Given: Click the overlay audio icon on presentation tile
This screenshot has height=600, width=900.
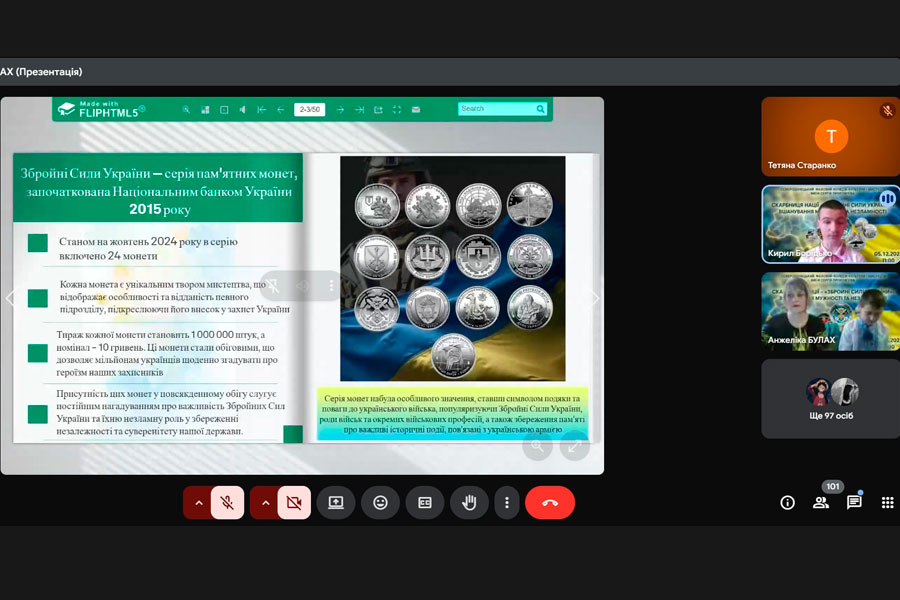Looking at the screenshot, I should coord(302,285).
